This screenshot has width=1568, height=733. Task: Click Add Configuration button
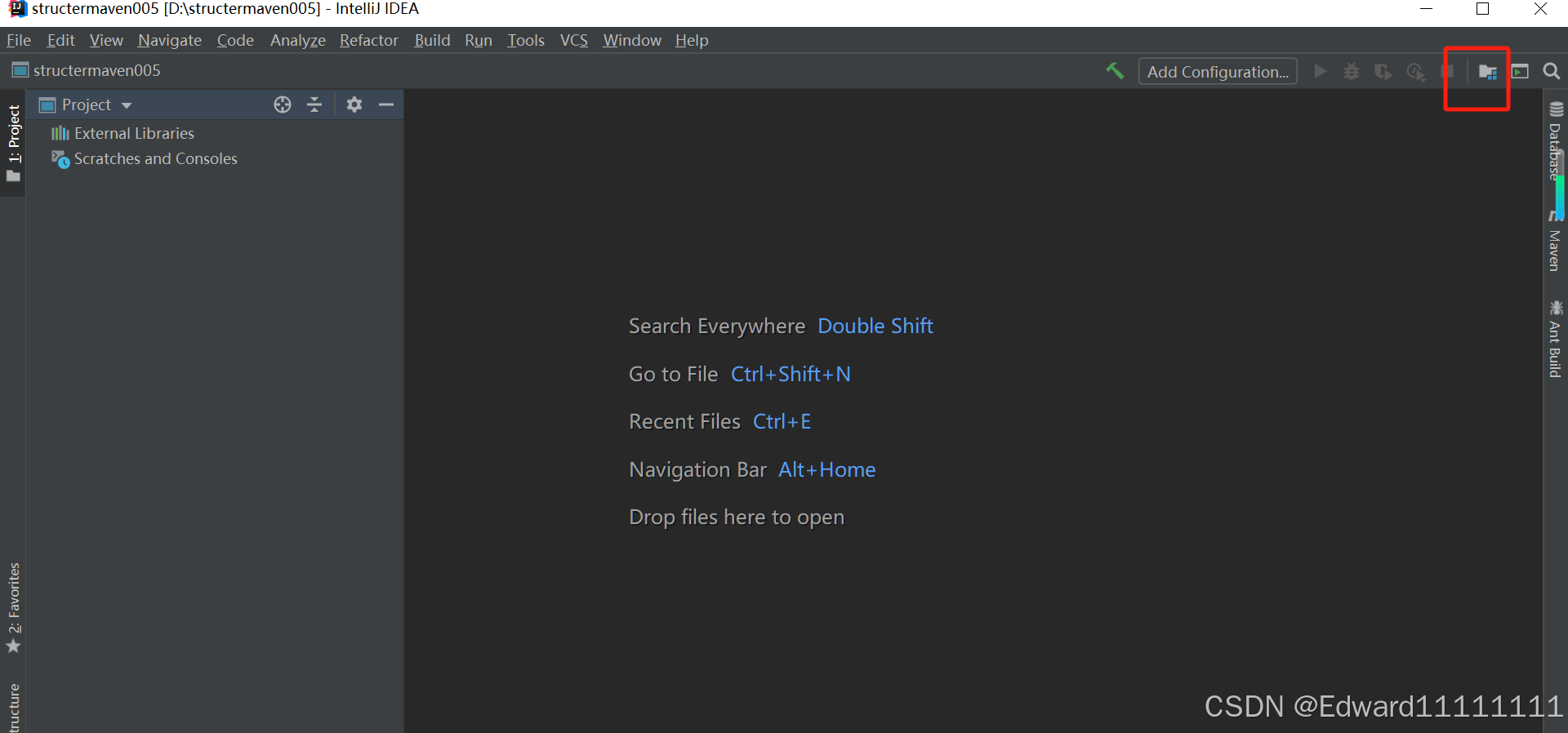click(x=1218, y=72)
